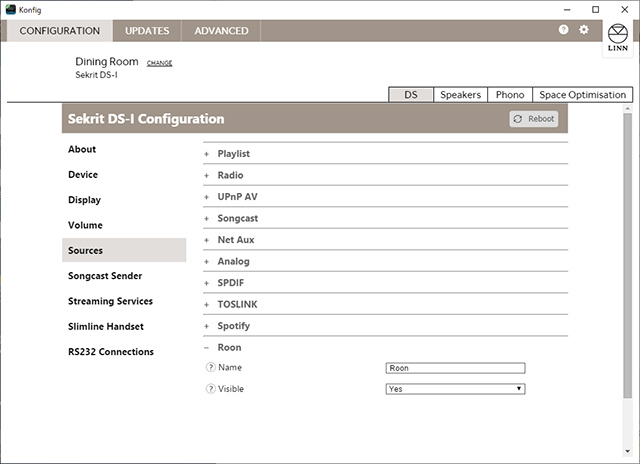Select the Speakers tab
Screen dimensions: 640x464
[x=460, y=95]
